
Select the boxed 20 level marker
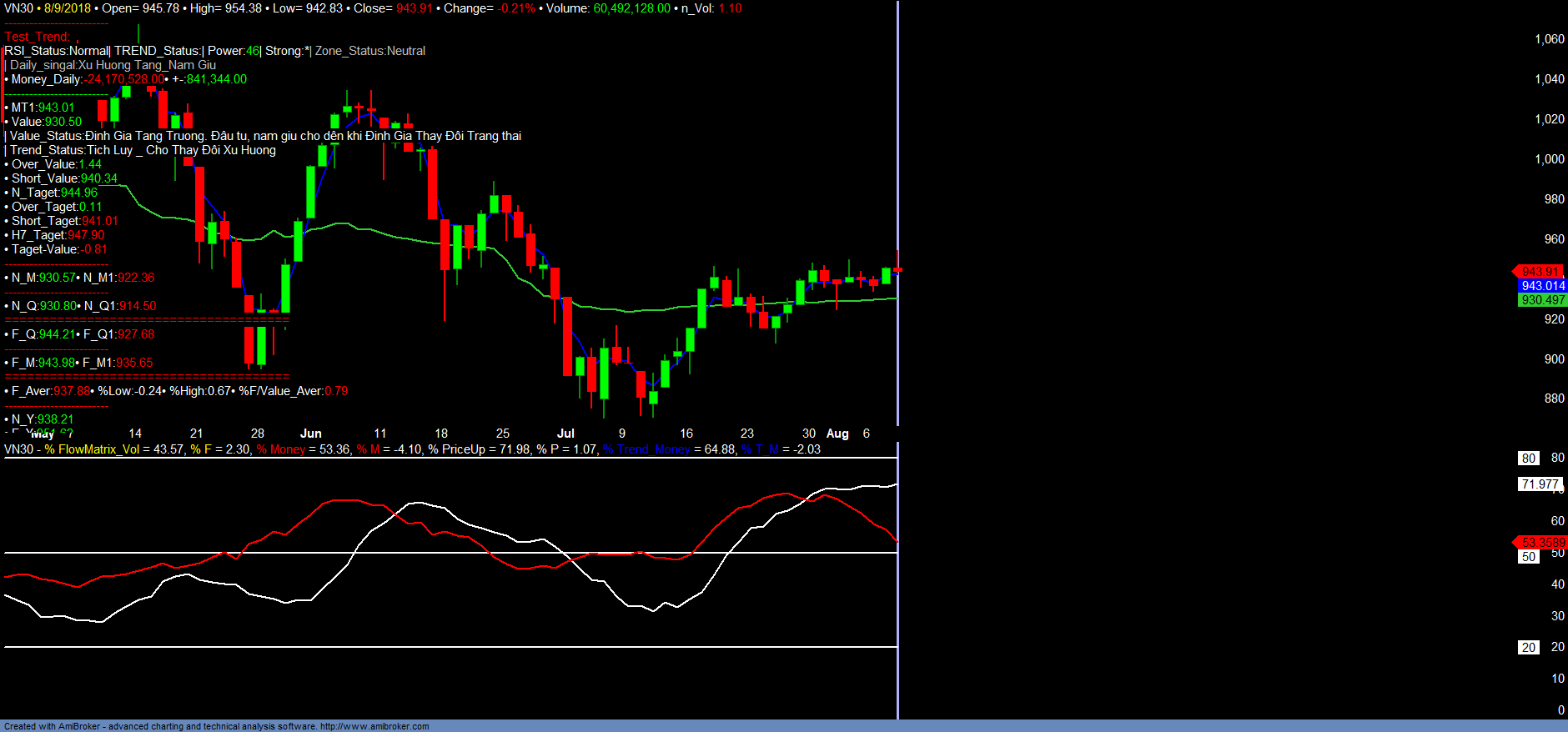coord(1528,648)
